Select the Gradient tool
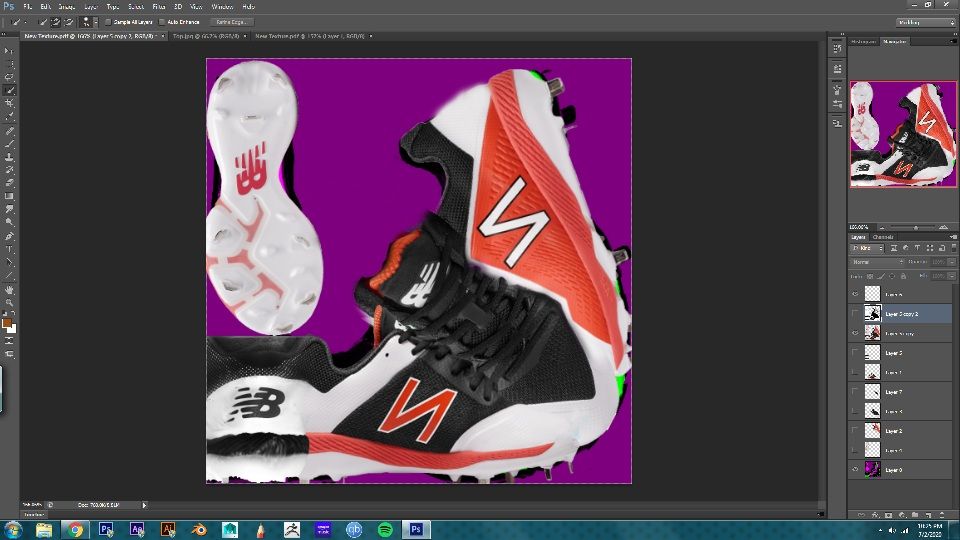This screenshot has width=960, height=540. click(x=9, y=196)
